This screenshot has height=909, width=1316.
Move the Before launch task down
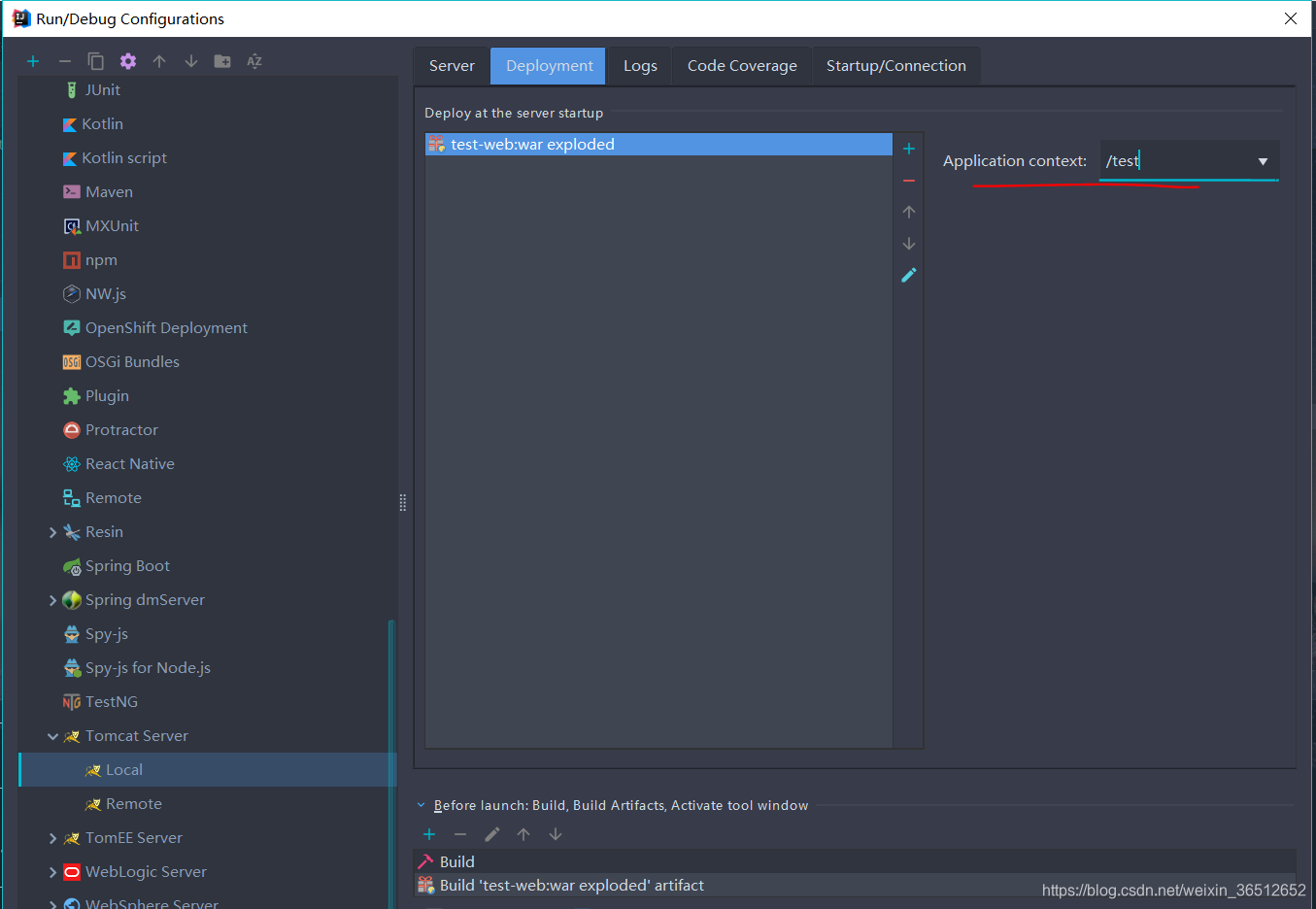(556, 834)
